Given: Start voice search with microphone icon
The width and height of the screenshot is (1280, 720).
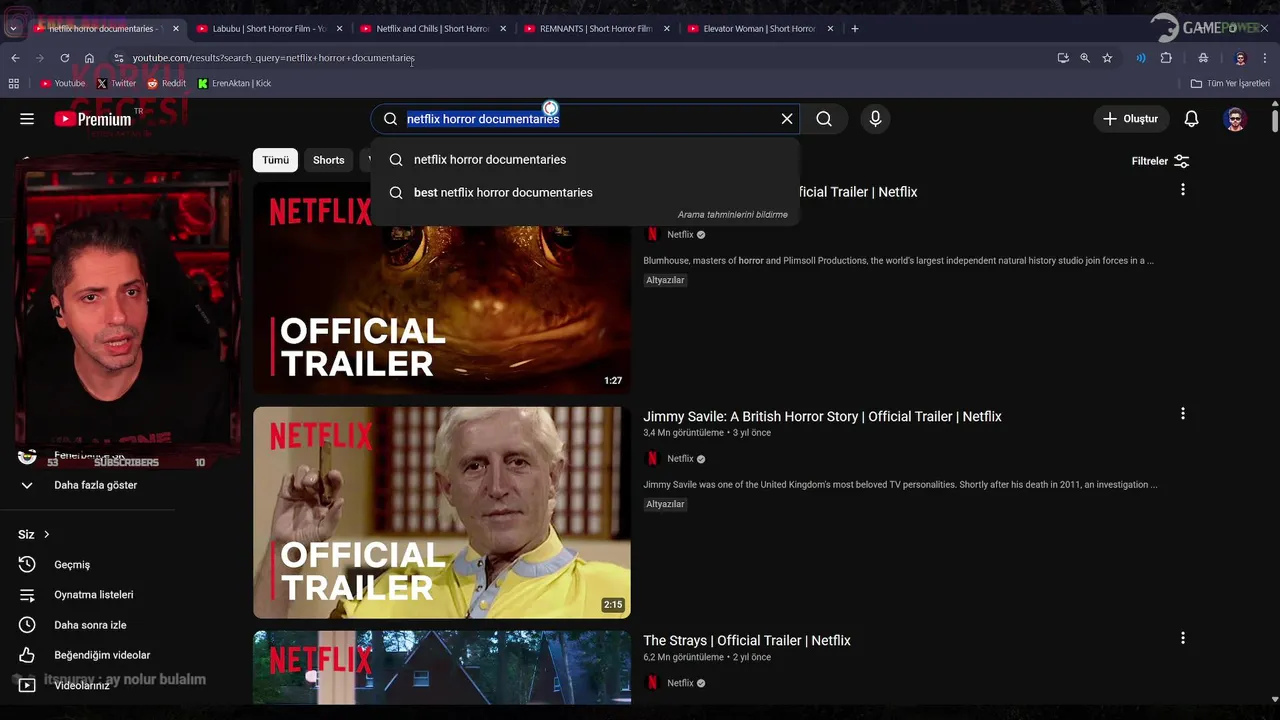Looking at the screenshot, I should 875,119.
